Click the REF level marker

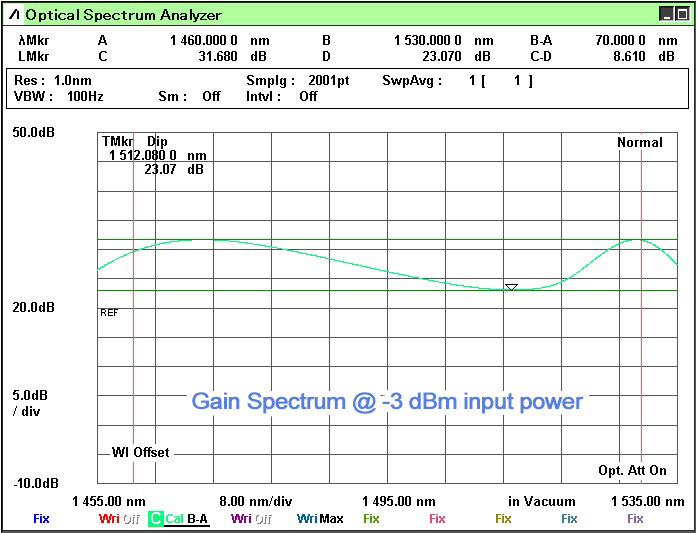click(x=109, y=313)
